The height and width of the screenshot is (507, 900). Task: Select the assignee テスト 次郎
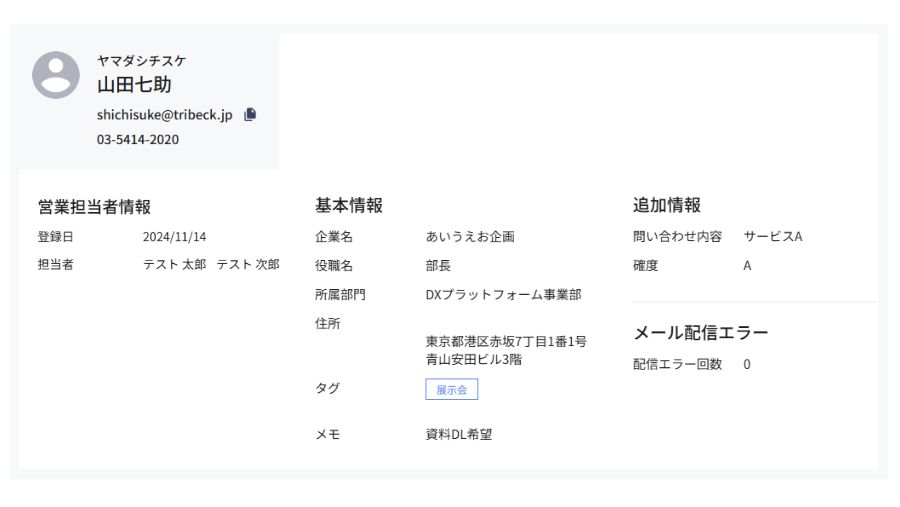pyautogui.click(x=248, y=265)
